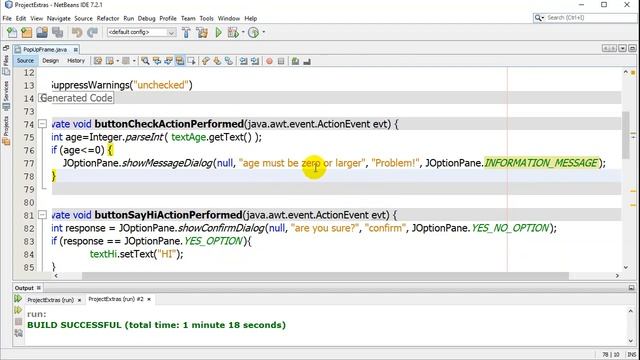Viewport: 640px width, 360px height.
Task: Switch to the Design view
Action: coord(51,61)
